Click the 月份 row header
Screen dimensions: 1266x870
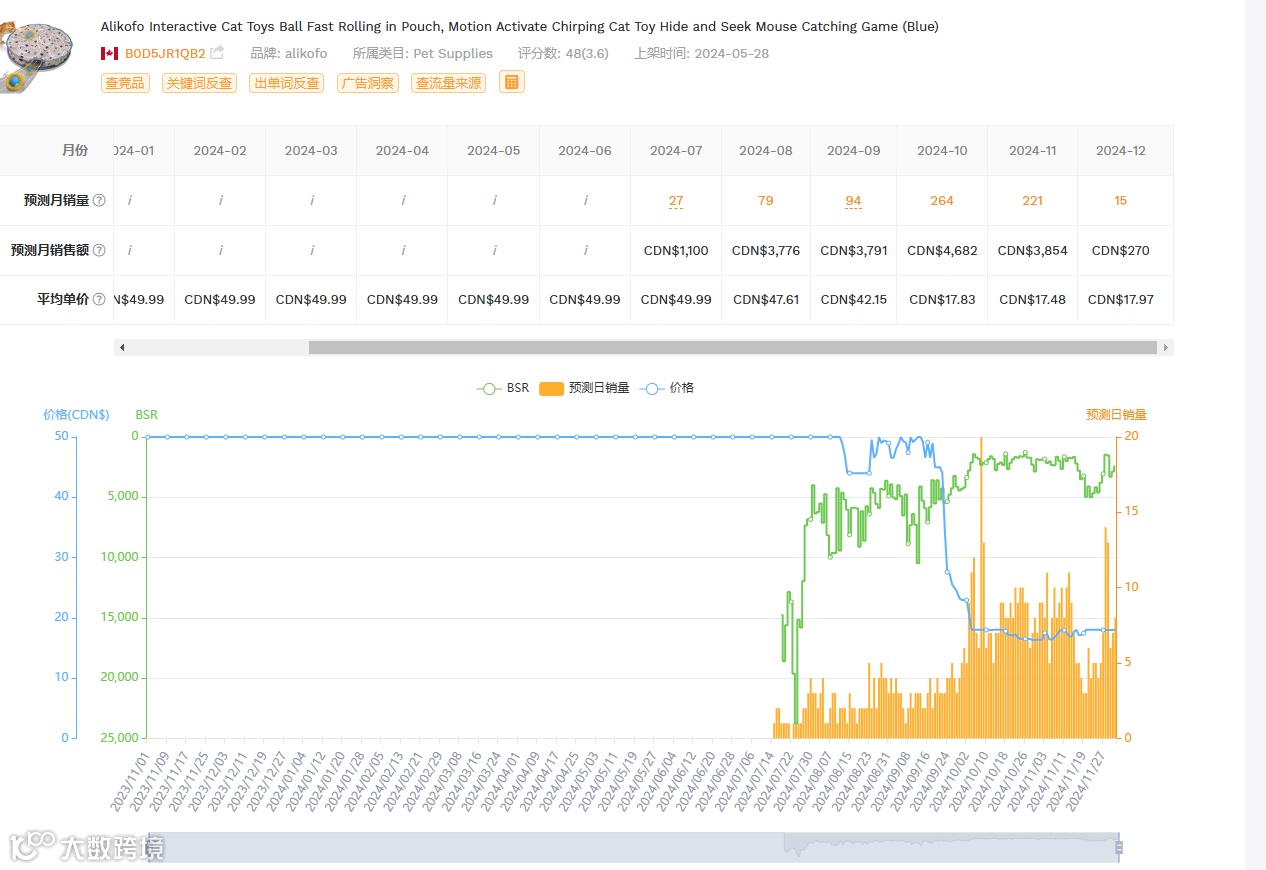pyautogui.click(x=75, y=150)
